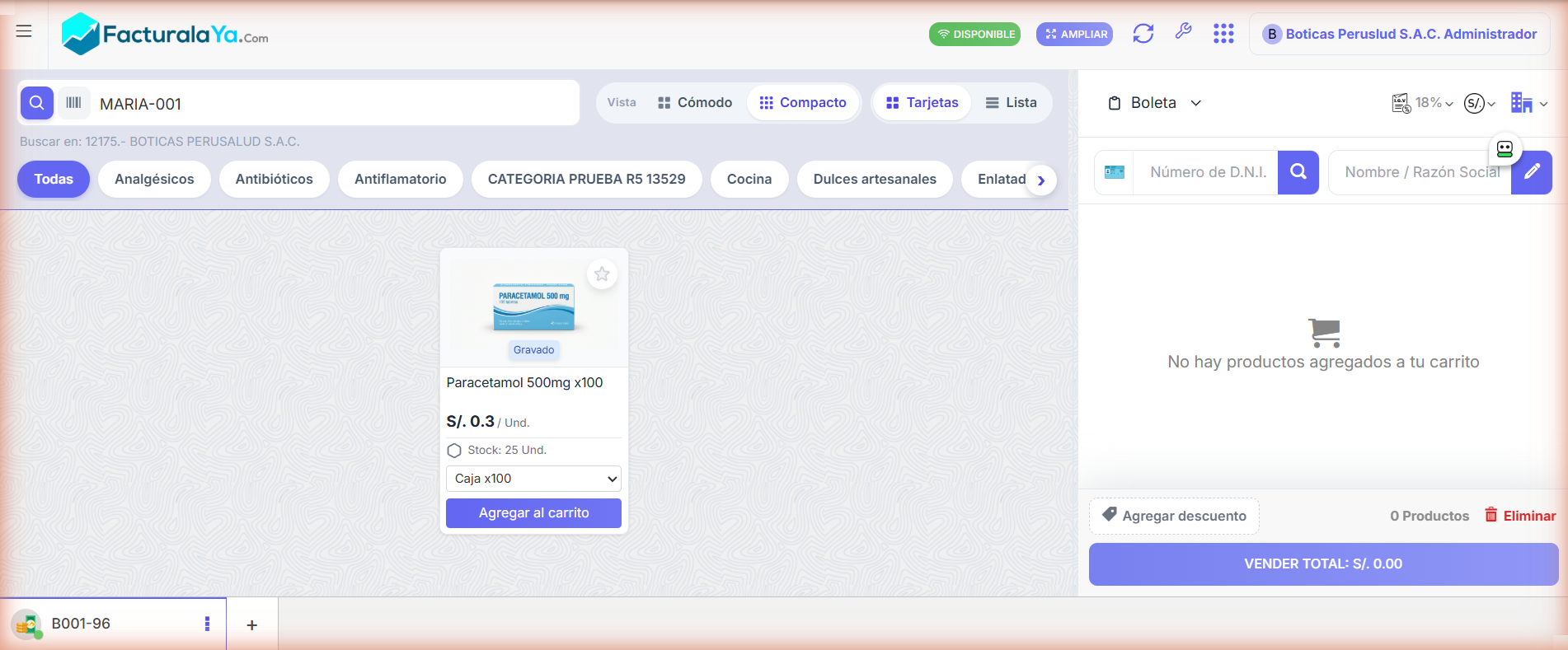
Task: Select the Analgésicos category
Action: coord(154,179)
